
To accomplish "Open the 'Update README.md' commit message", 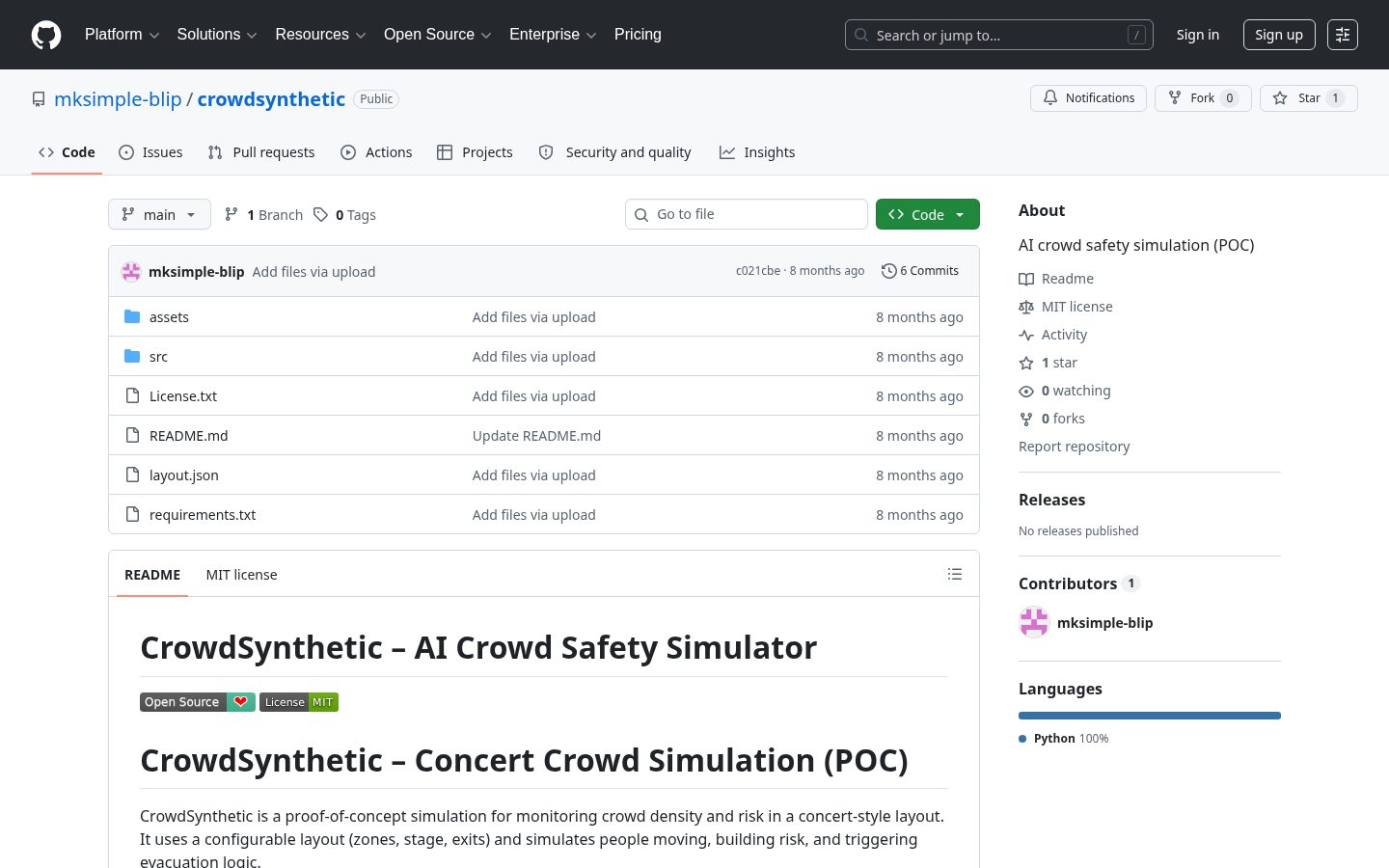I will pos(536,436).
